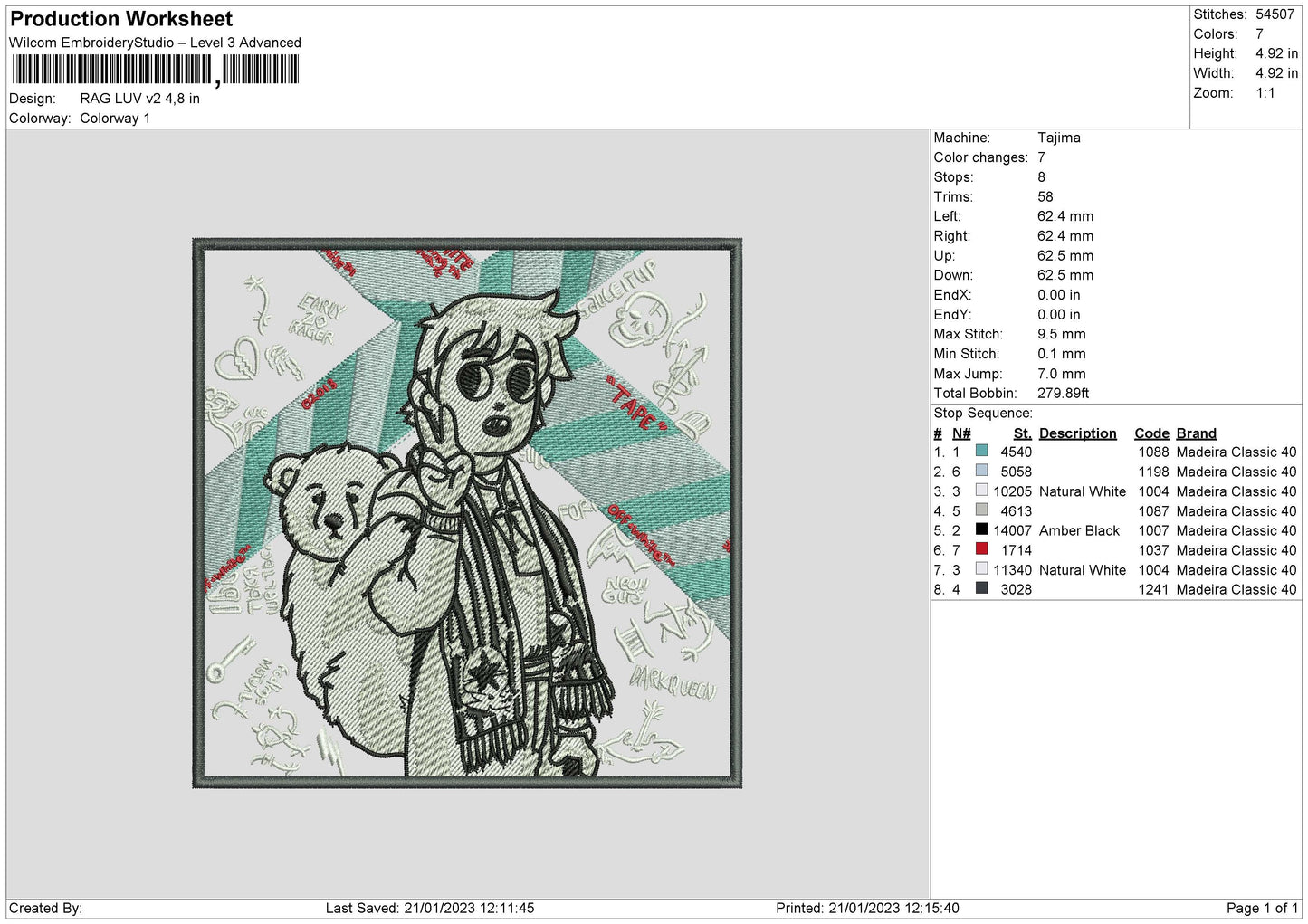The width and height of the screenshot is (1308, 924).
Task: Click the N# column header
Action: click(961, 433)
